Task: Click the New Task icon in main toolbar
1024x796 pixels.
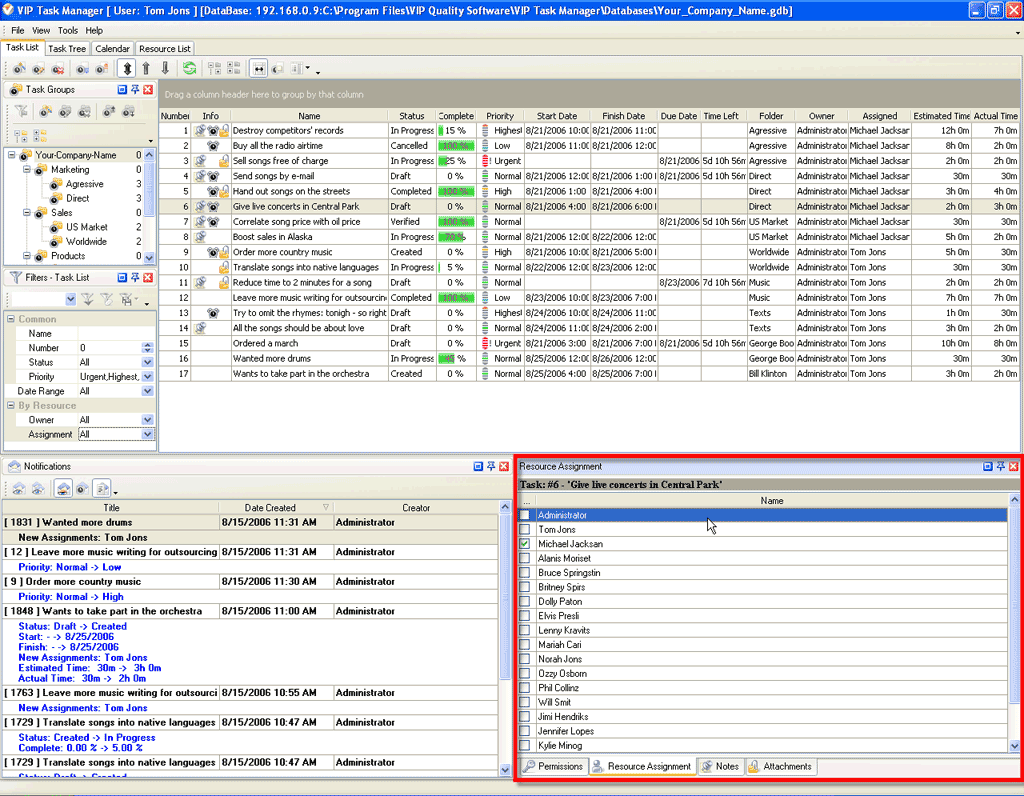Action: (x=19, y=69)
